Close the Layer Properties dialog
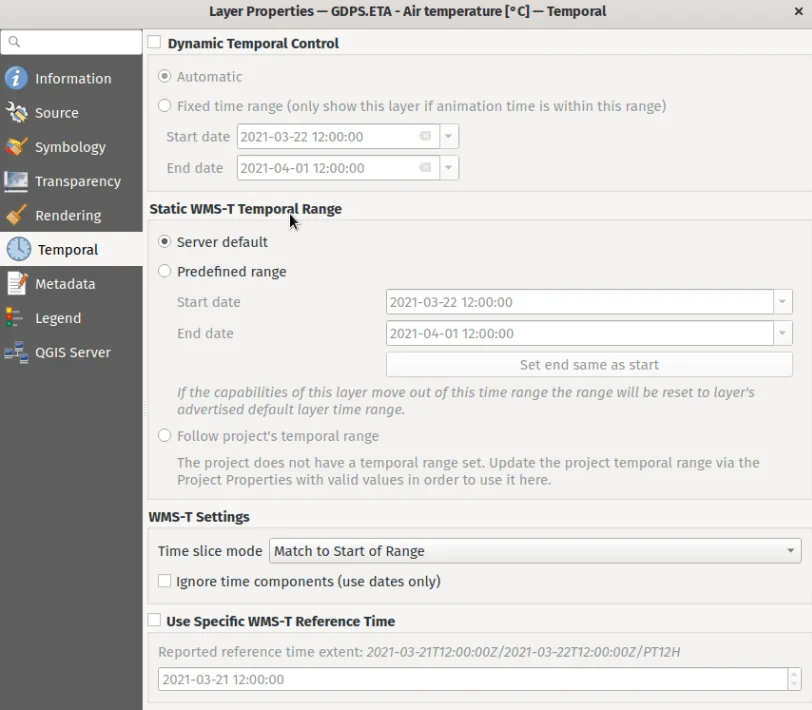Viewport: 812px width, 710px height. pos(798,12)
